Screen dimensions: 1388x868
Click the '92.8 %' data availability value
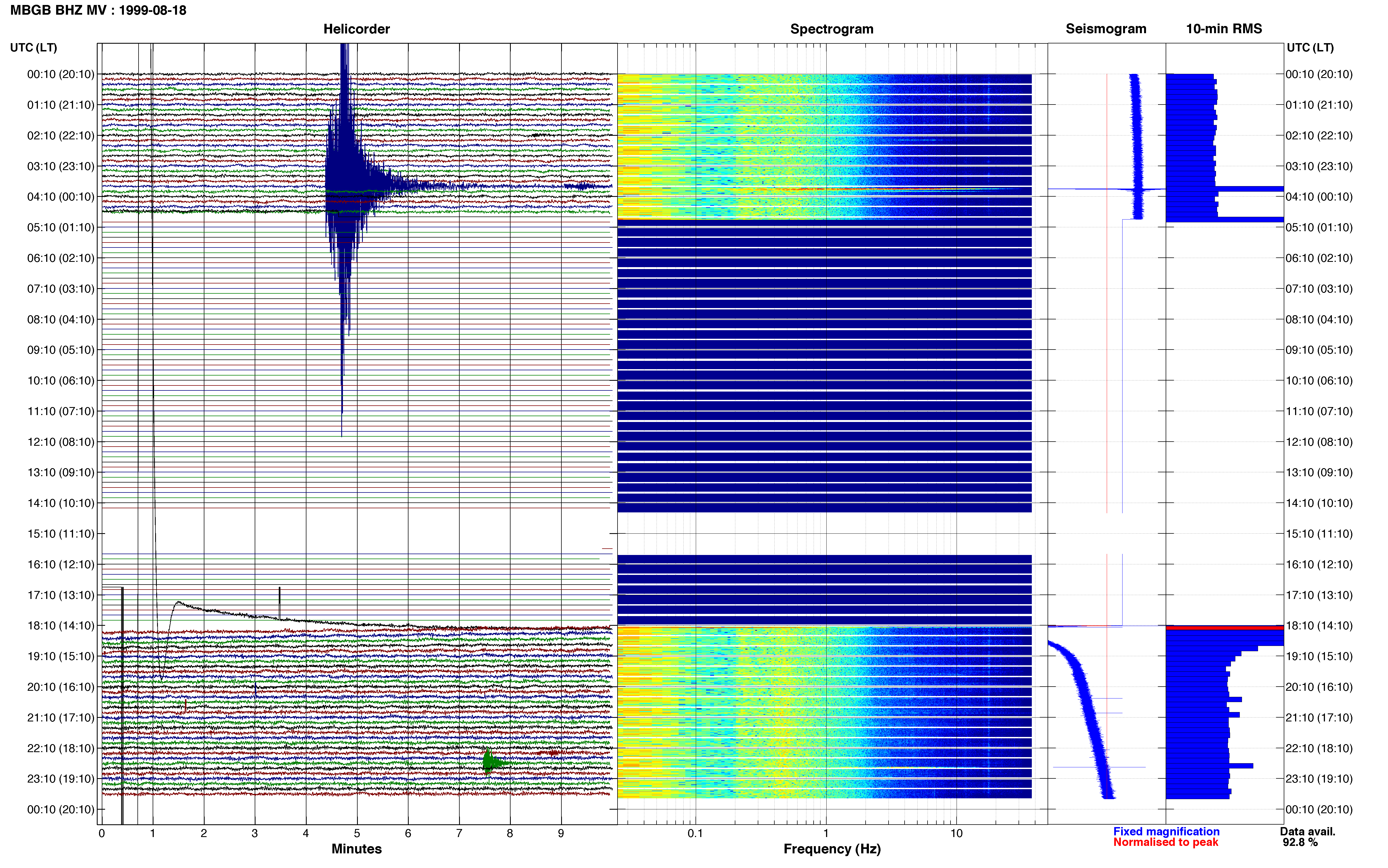(1300, 842)
